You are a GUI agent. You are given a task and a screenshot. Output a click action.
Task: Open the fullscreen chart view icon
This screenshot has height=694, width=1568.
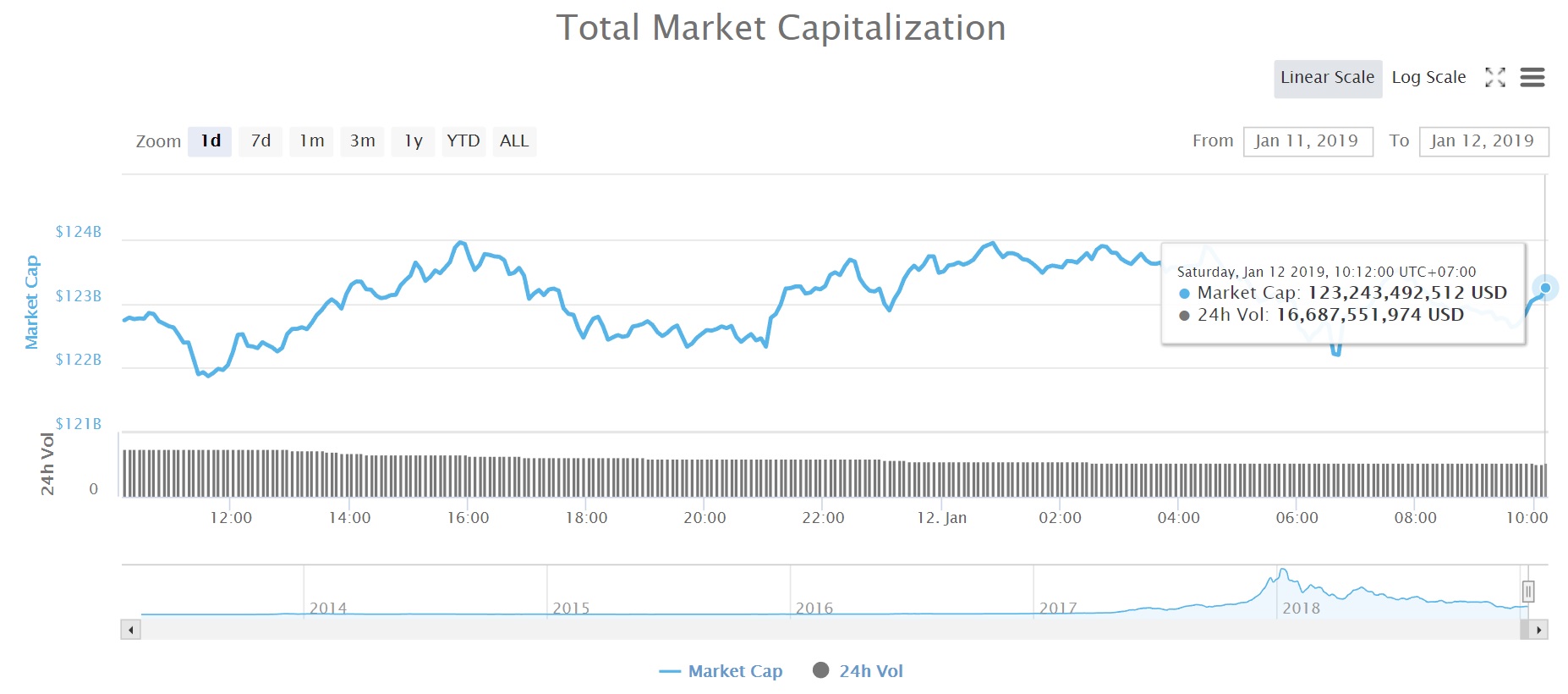click(x=1494, y=78)
